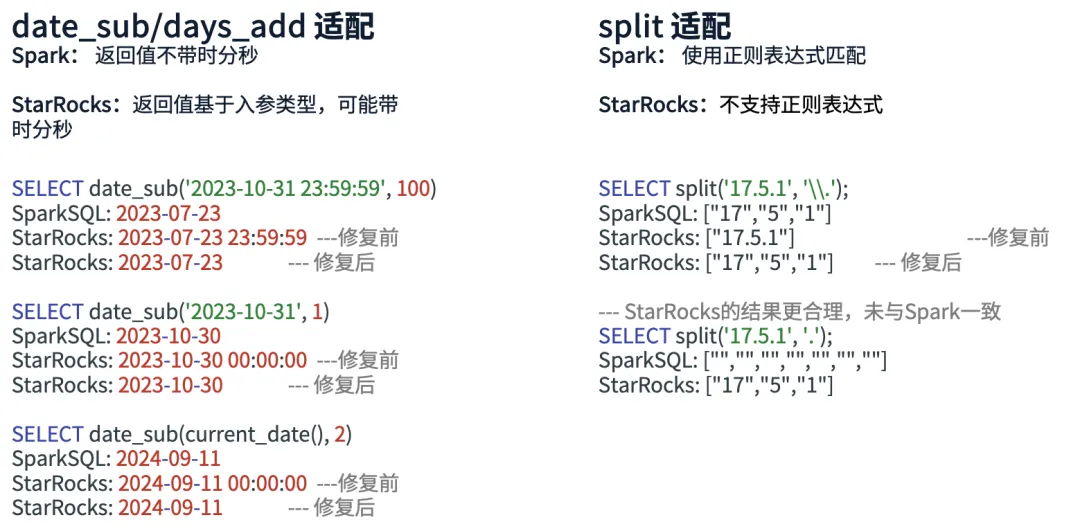
Task: Click the 'SparkSQL: 2024-09-11' result line
Action: point(116,459)
